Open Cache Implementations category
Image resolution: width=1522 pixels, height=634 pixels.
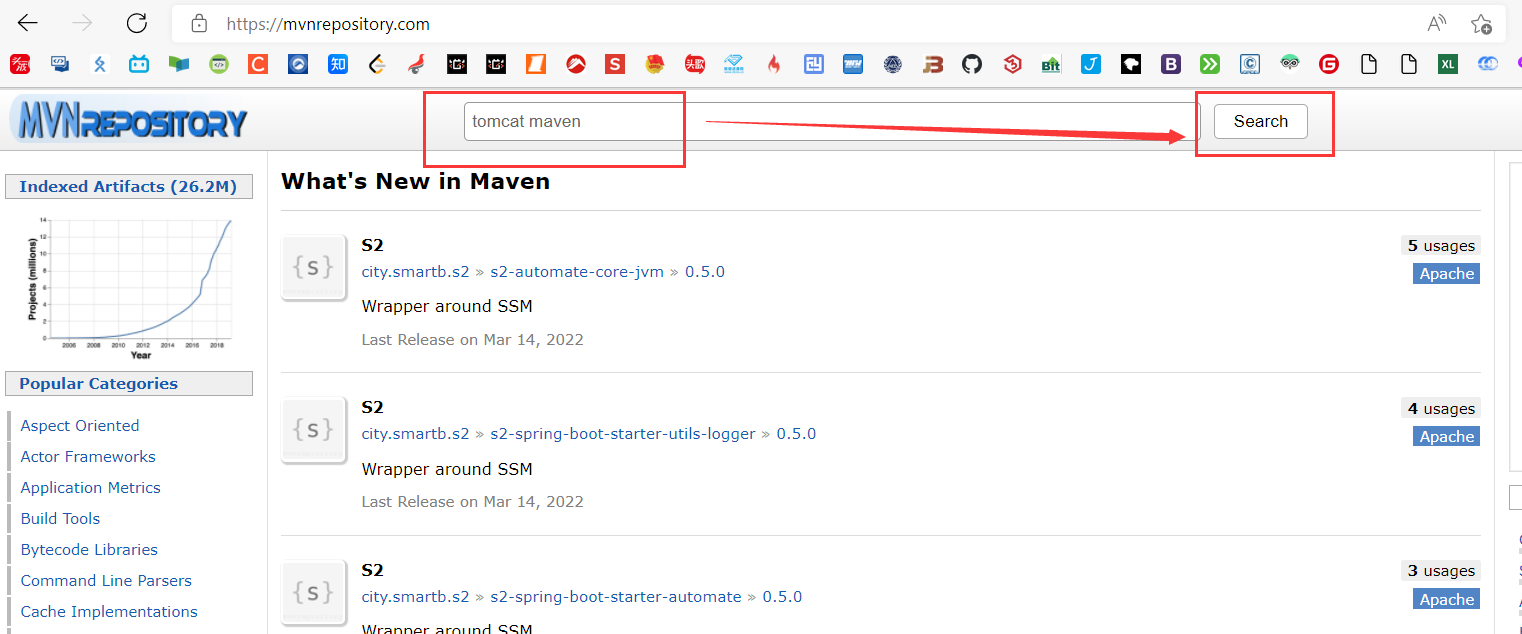(x=109, y=611)
